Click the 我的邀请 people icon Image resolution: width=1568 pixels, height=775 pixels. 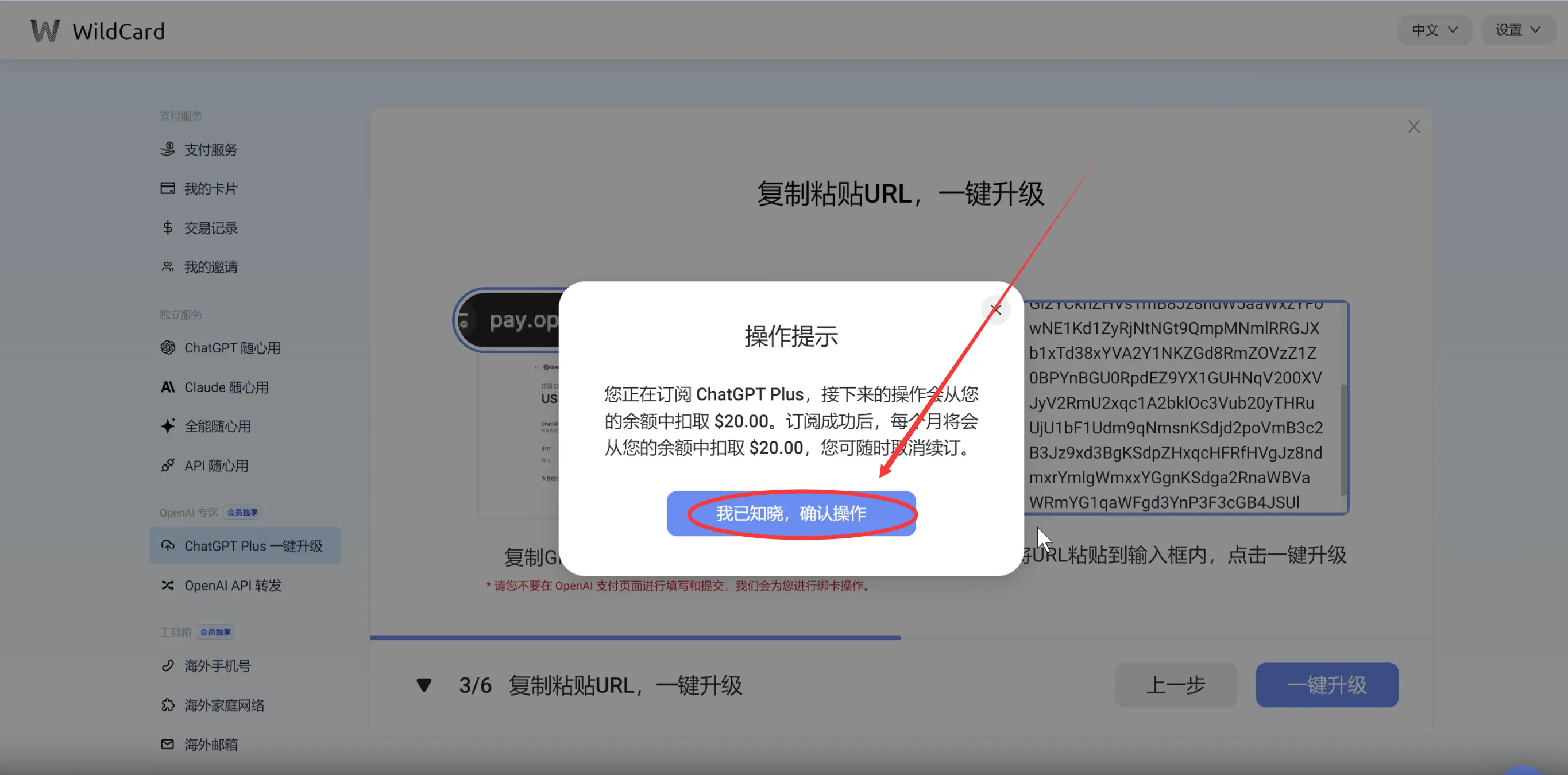click(x=167, y=266)
